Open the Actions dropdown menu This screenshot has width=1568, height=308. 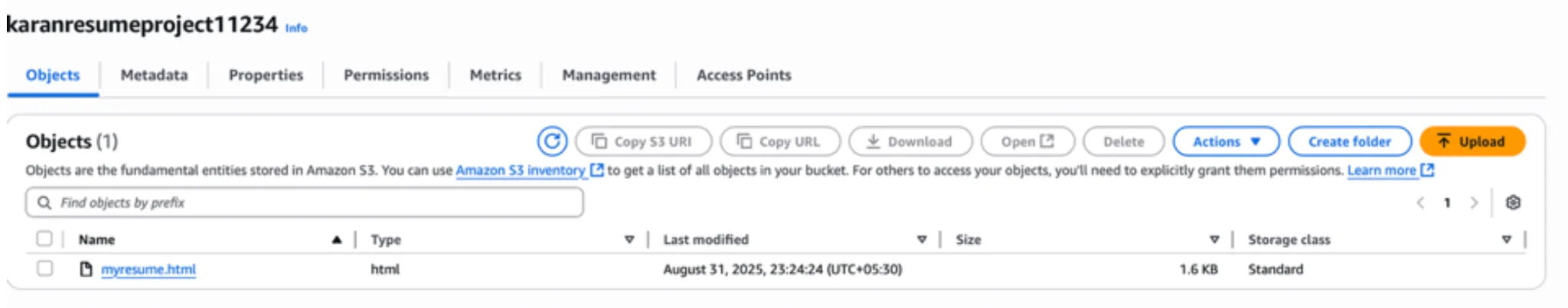[1226, 141]
